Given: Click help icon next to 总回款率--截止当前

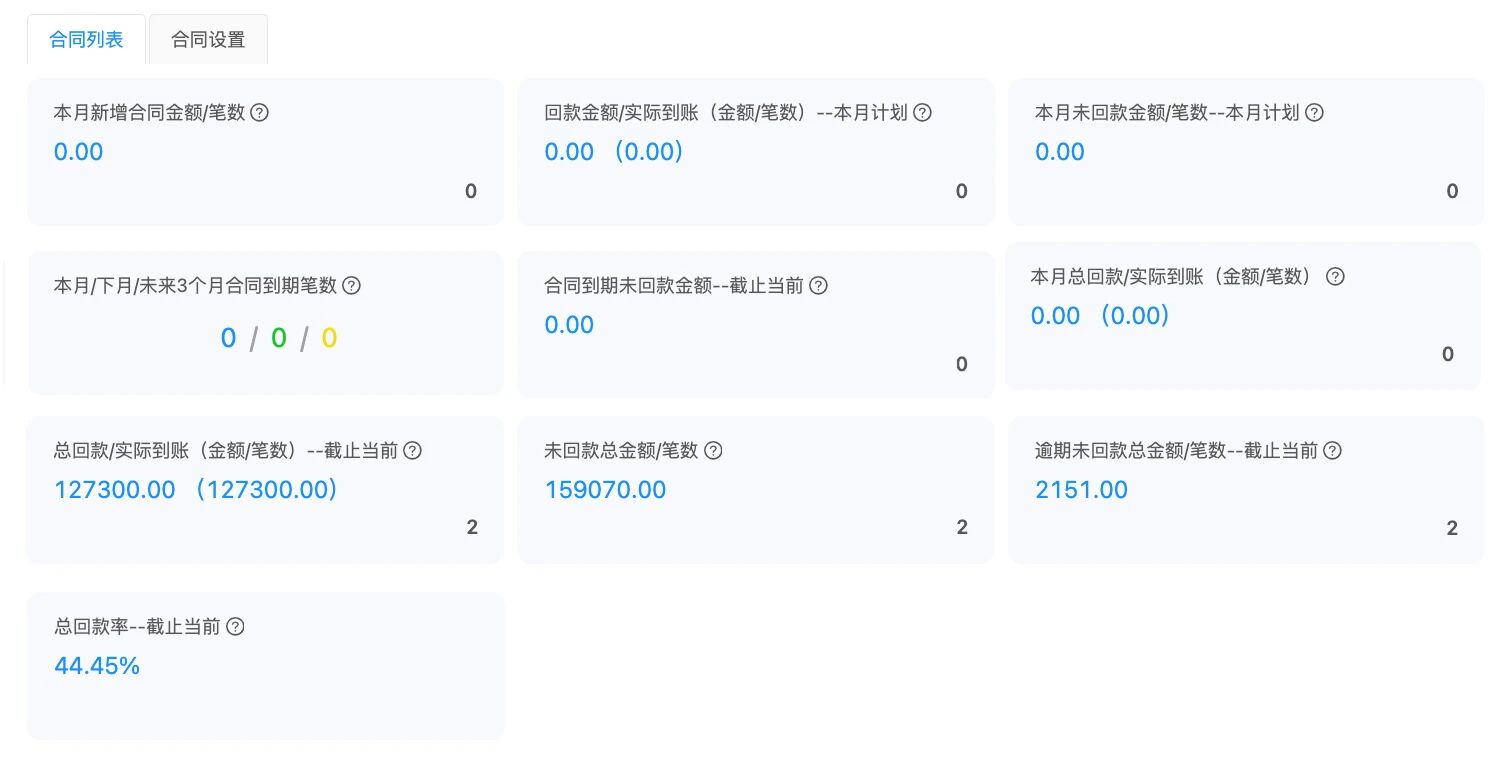Looking at the screenshot, I should (x=235, y=627).
